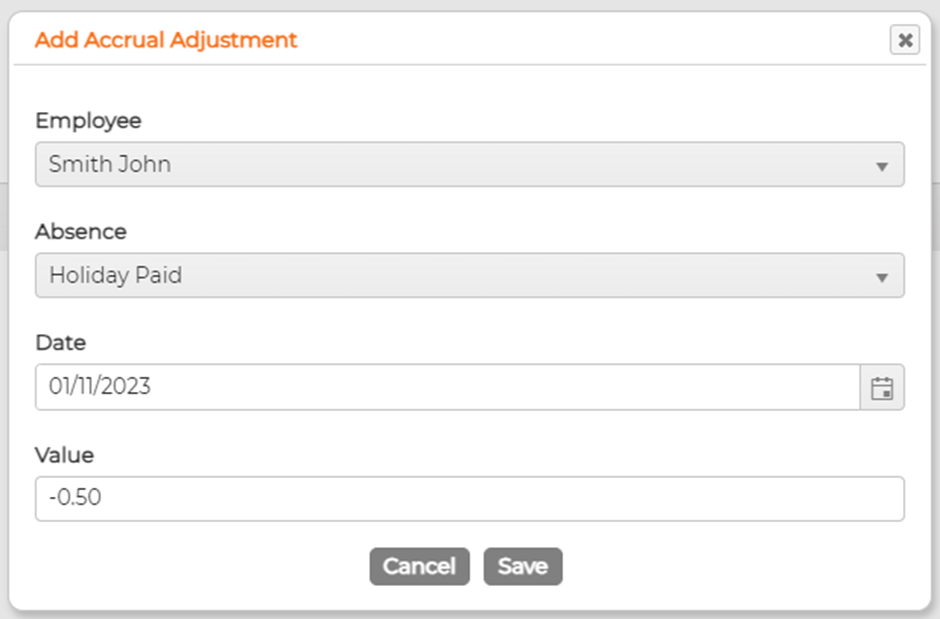Click the Date field label

click(60, 343)
